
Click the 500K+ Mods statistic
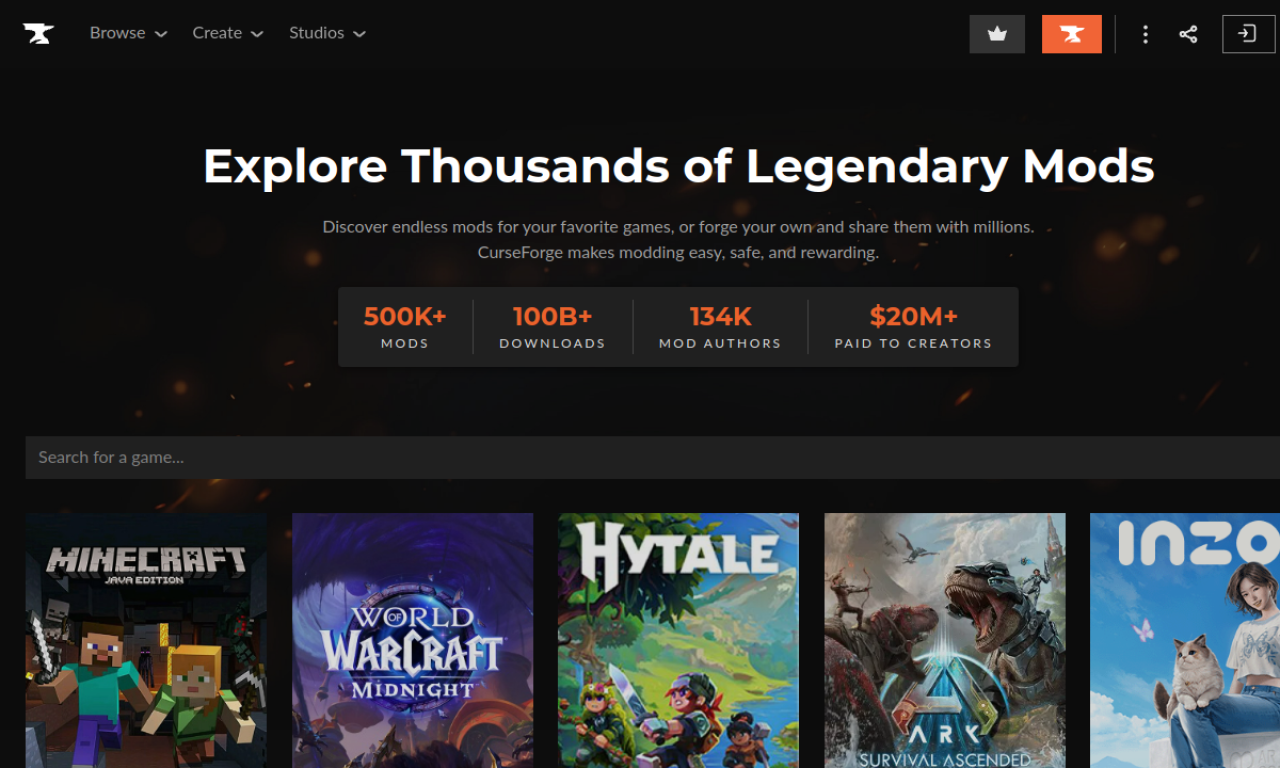point(405,327)
